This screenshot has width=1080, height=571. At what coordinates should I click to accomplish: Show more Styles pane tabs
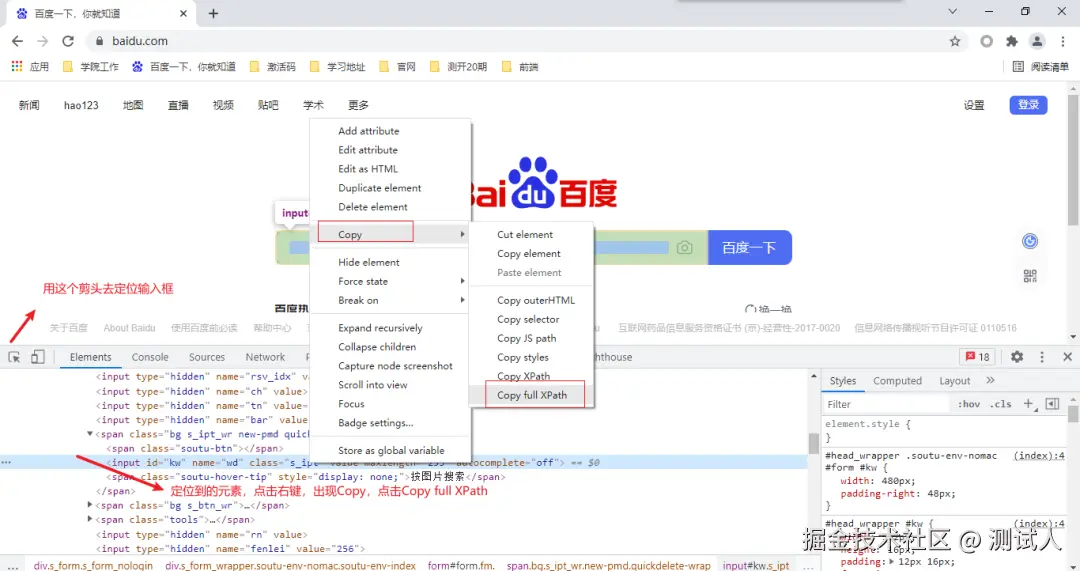pyautogui.click(x=990, y=380)
